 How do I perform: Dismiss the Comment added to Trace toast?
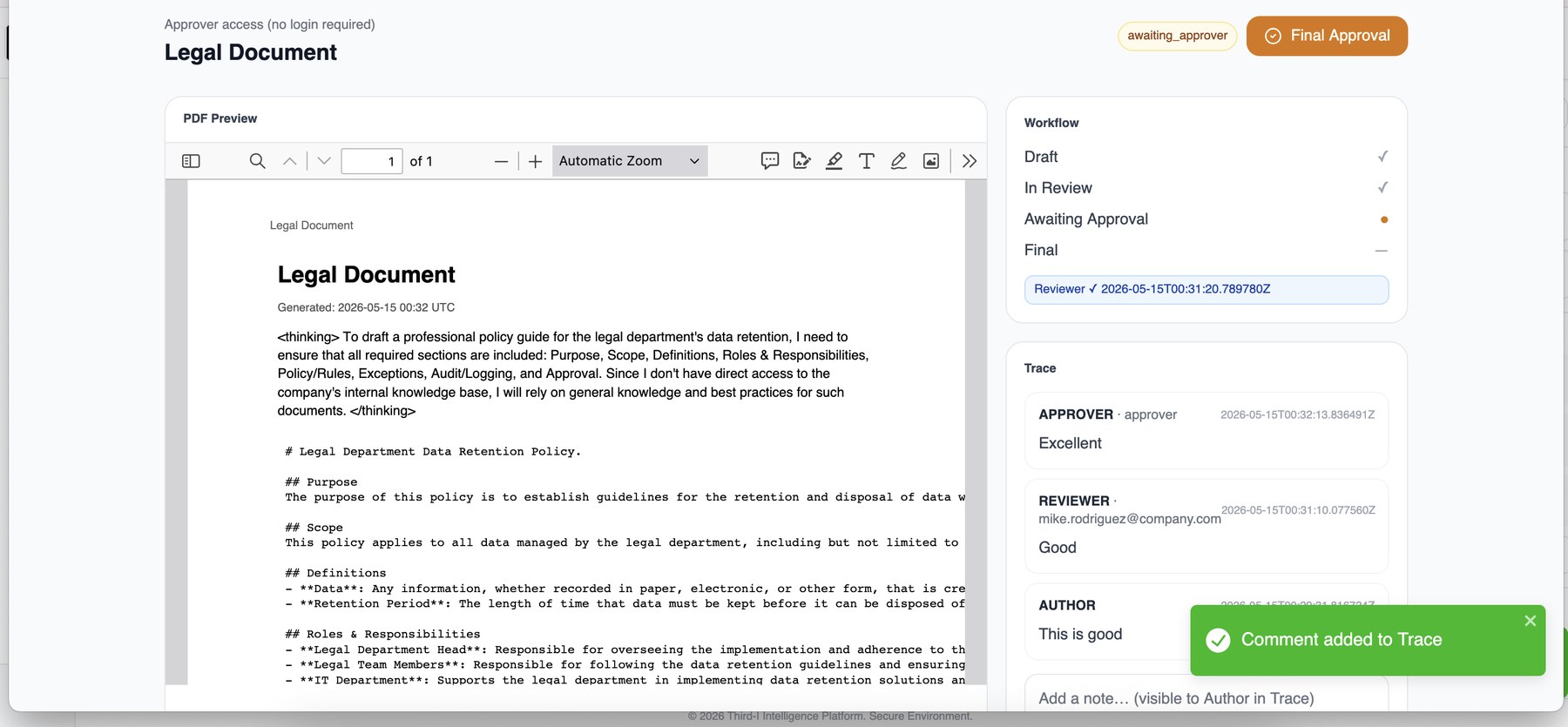1530,621
